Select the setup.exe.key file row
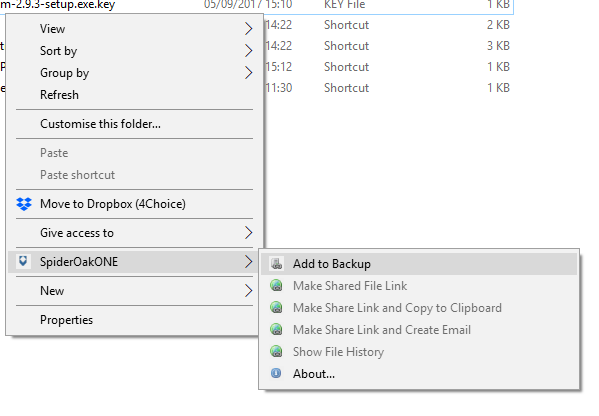The image size is (599, 416). coord(257,5)
